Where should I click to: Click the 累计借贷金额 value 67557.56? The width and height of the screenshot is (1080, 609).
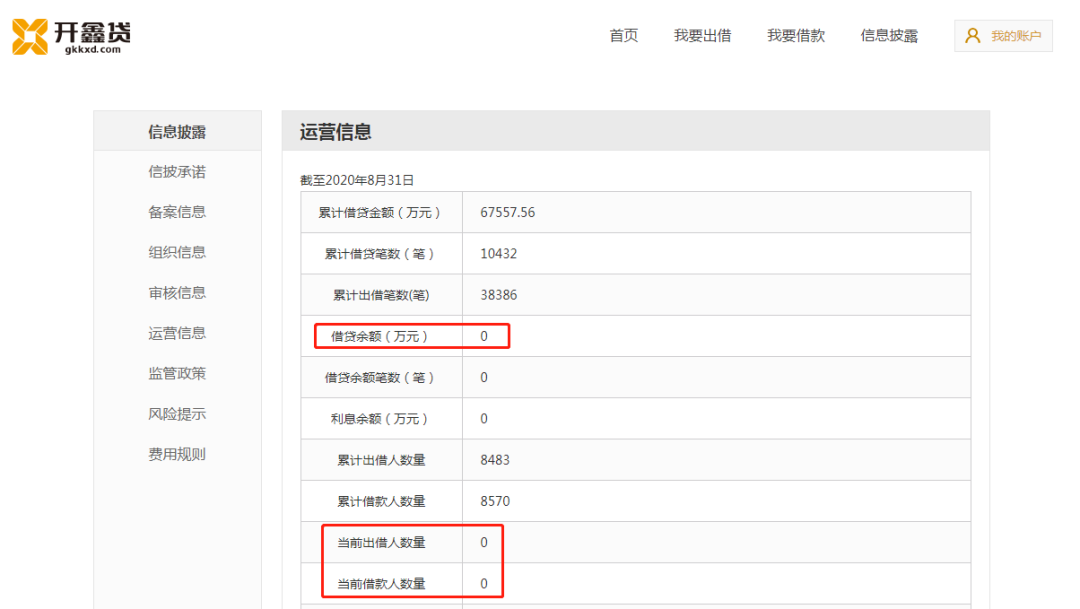coord(507,213)
